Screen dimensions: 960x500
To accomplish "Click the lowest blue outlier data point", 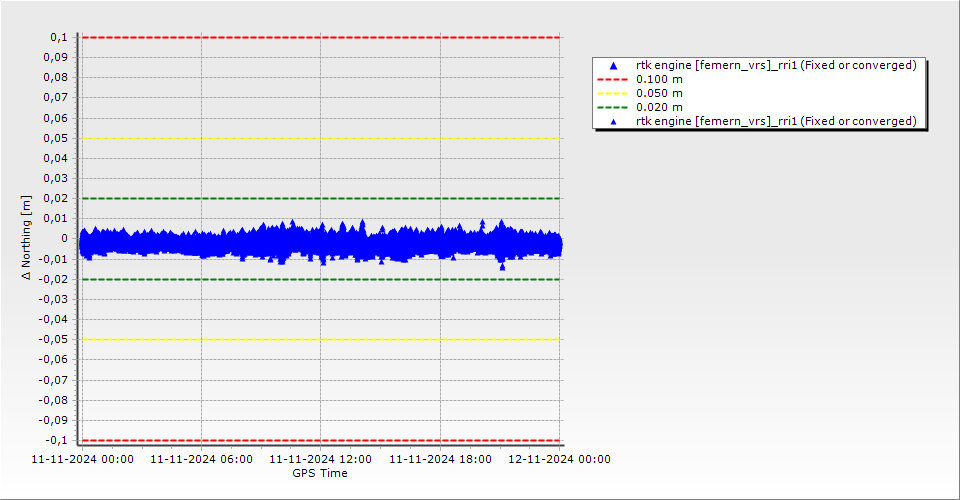I will click(x=502, y=267).
